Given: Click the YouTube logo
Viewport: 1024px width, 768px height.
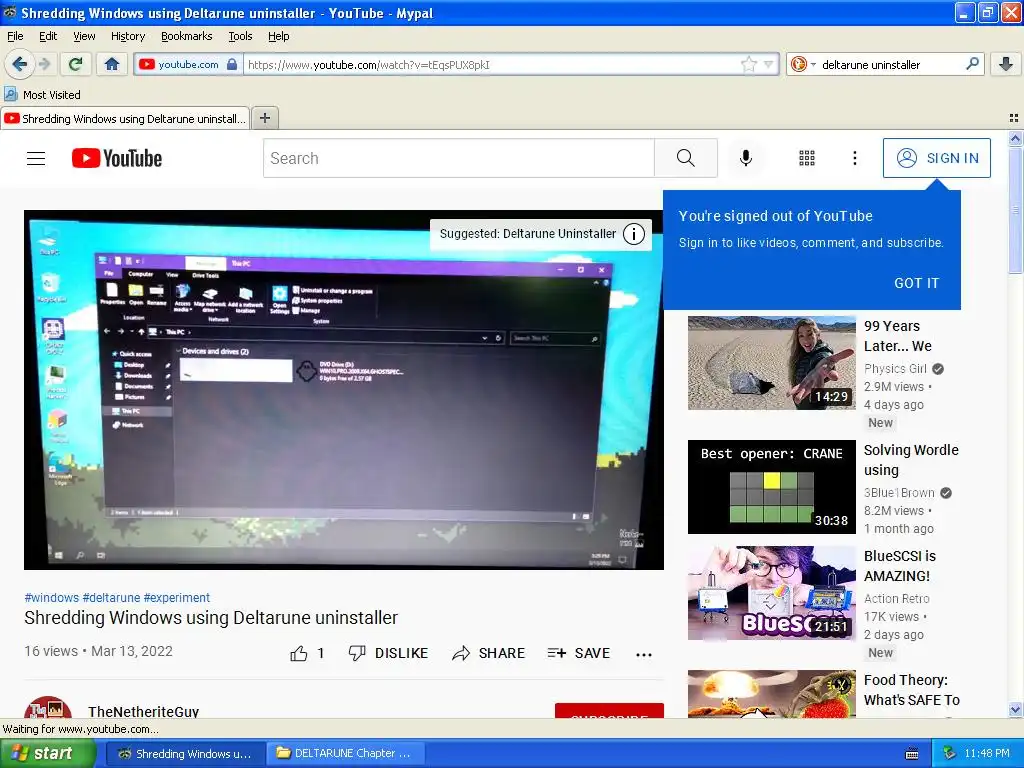Looking at the screenshot, I should tap(117, 158).
